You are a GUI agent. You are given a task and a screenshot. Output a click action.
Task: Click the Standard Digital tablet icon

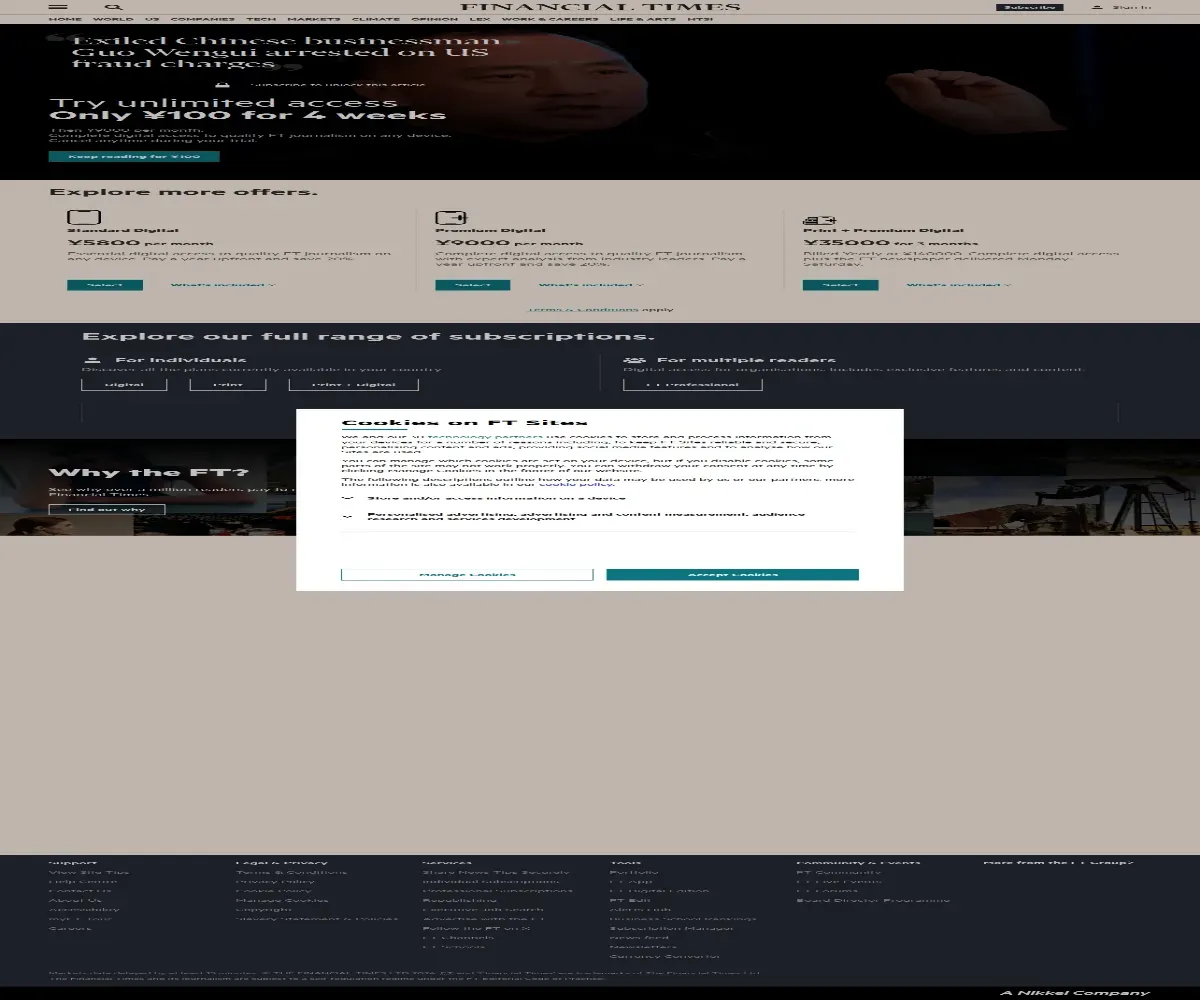[84, 217]
